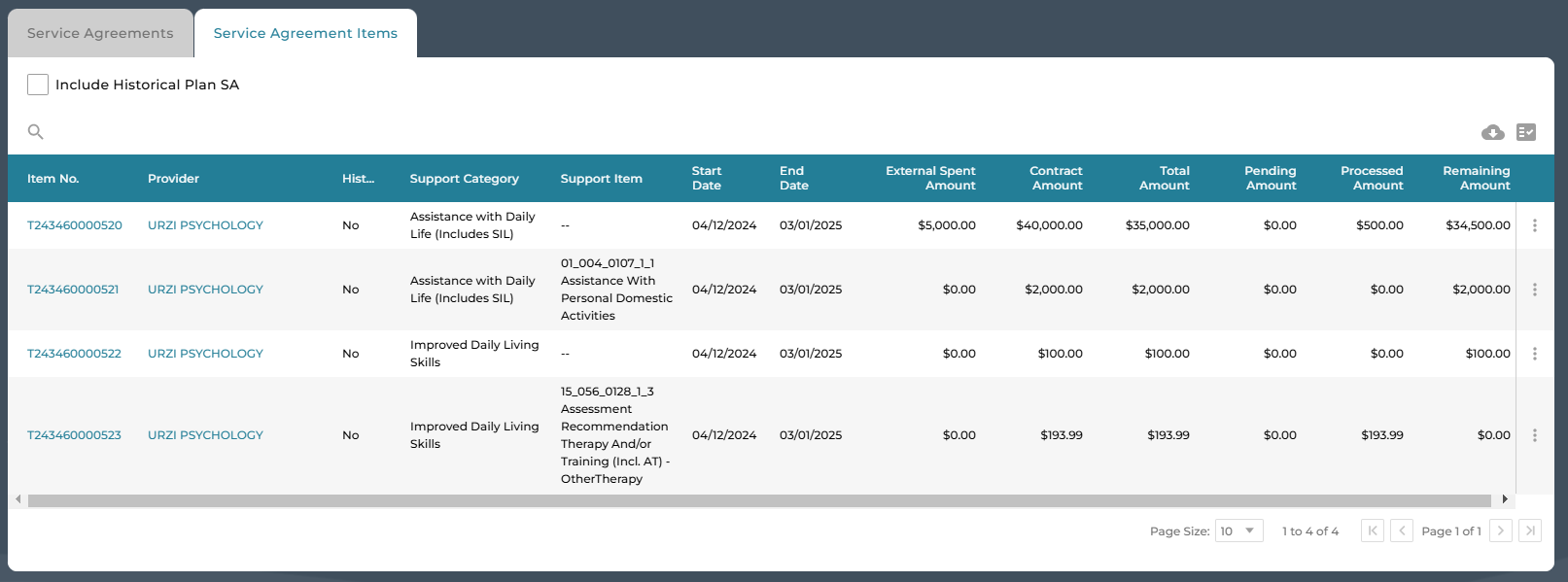1568x582 pixels.
Task: Sort by Provider column header
Action: [173, 179]
